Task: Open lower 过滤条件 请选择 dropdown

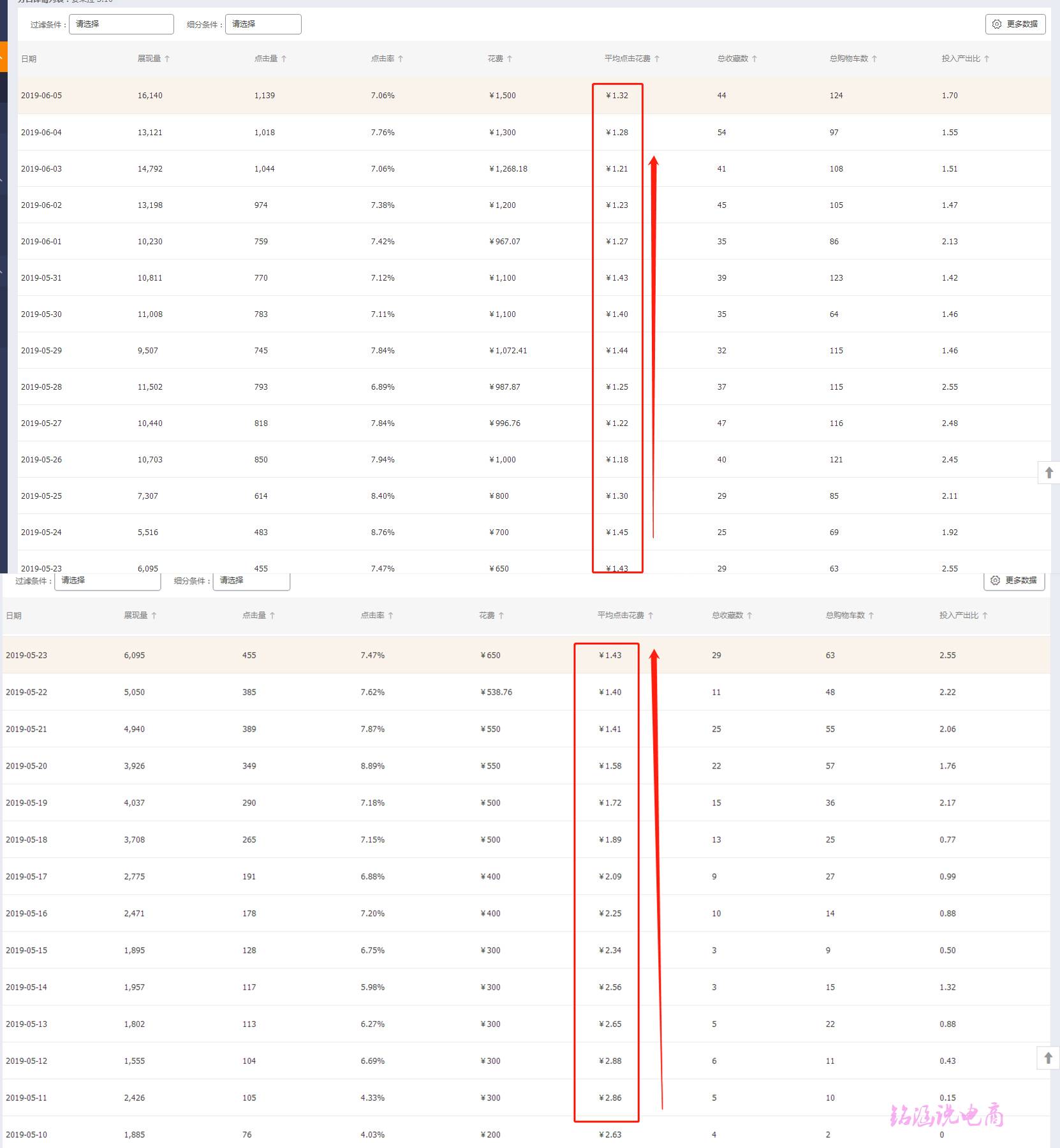Action: click(107, 581)
